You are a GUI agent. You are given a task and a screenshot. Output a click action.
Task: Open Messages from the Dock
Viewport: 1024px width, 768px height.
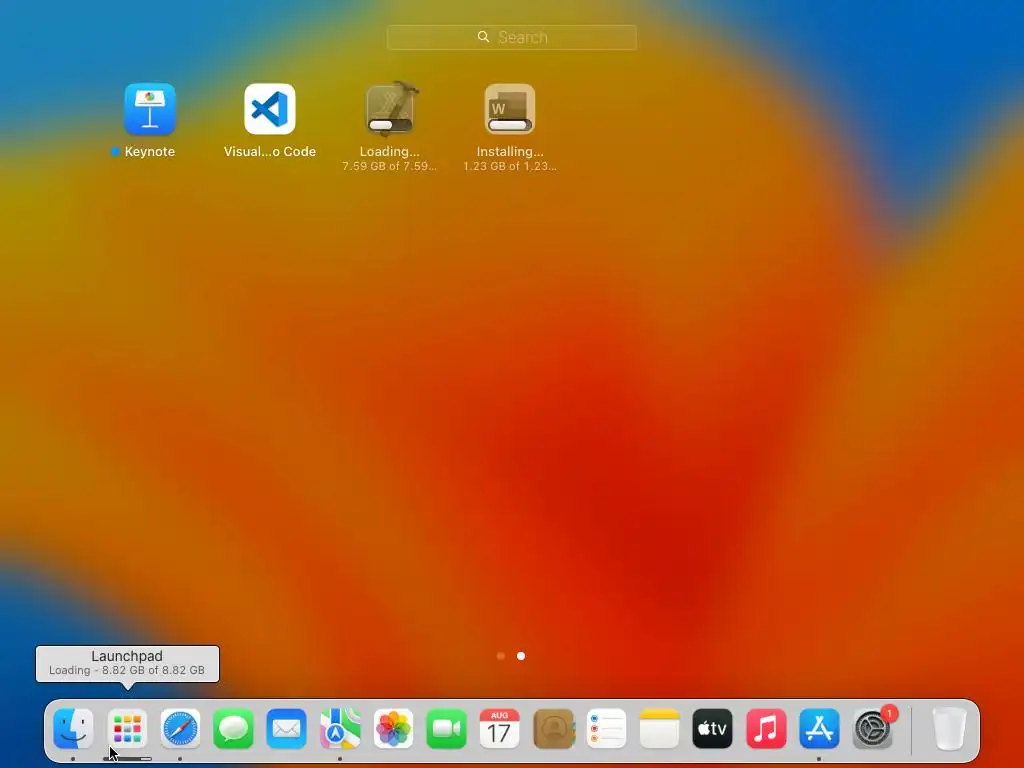[x=233, y=729]
